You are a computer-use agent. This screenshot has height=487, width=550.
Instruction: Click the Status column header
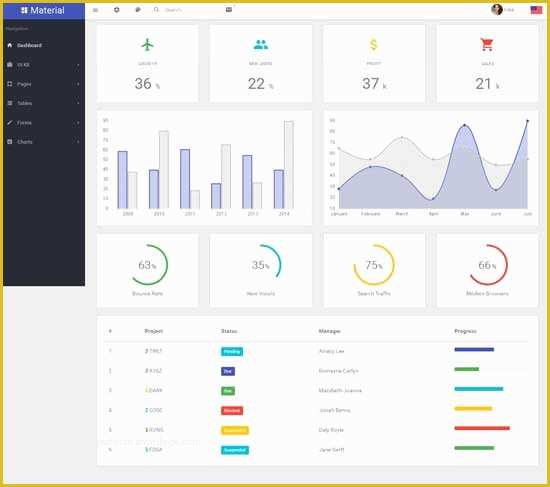[x=229, y=331]
